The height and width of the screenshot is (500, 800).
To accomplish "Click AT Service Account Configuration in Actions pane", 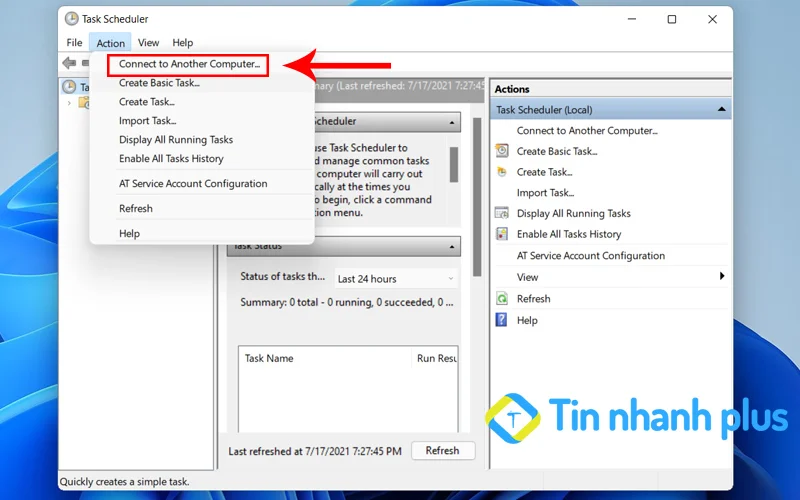I will tap(591, 256).
